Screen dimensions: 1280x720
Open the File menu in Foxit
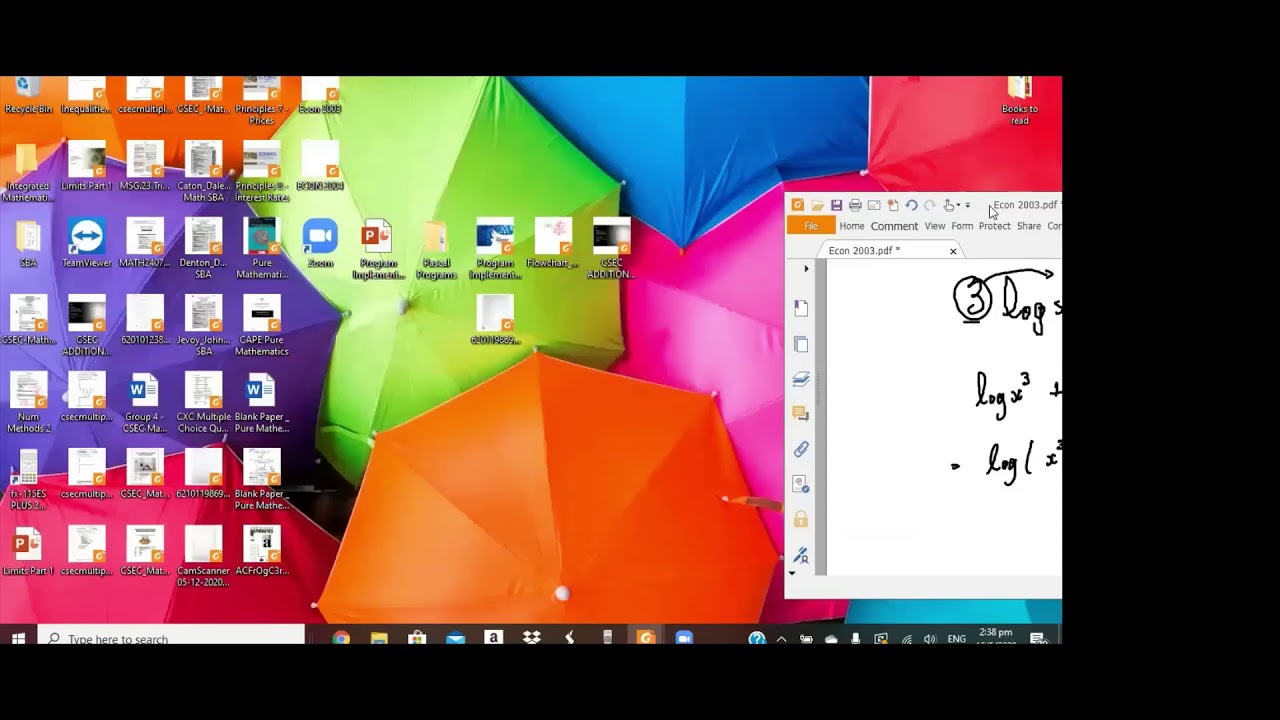[x=811, y=226]
